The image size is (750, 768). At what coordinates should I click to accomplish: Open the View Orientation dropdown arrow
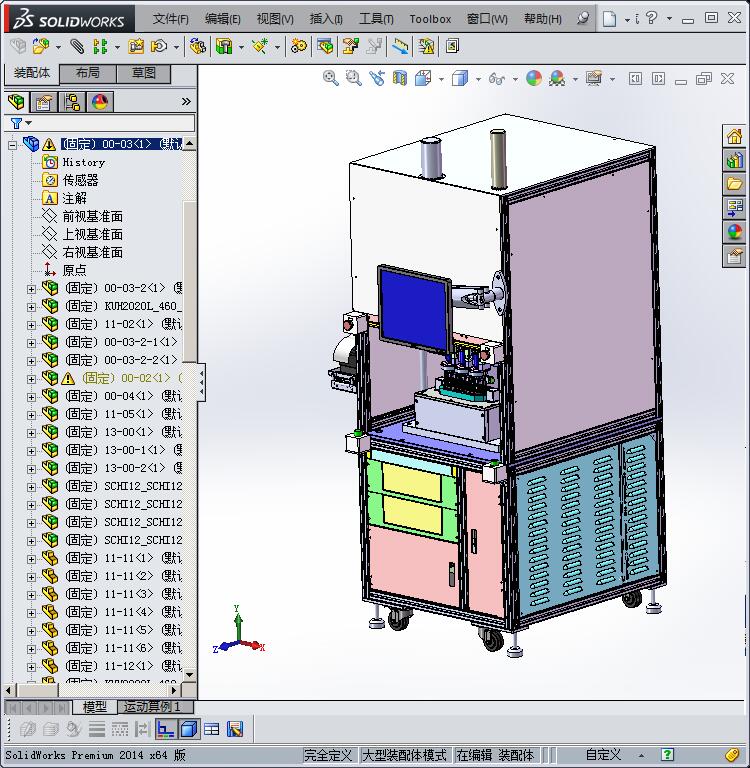441,79
